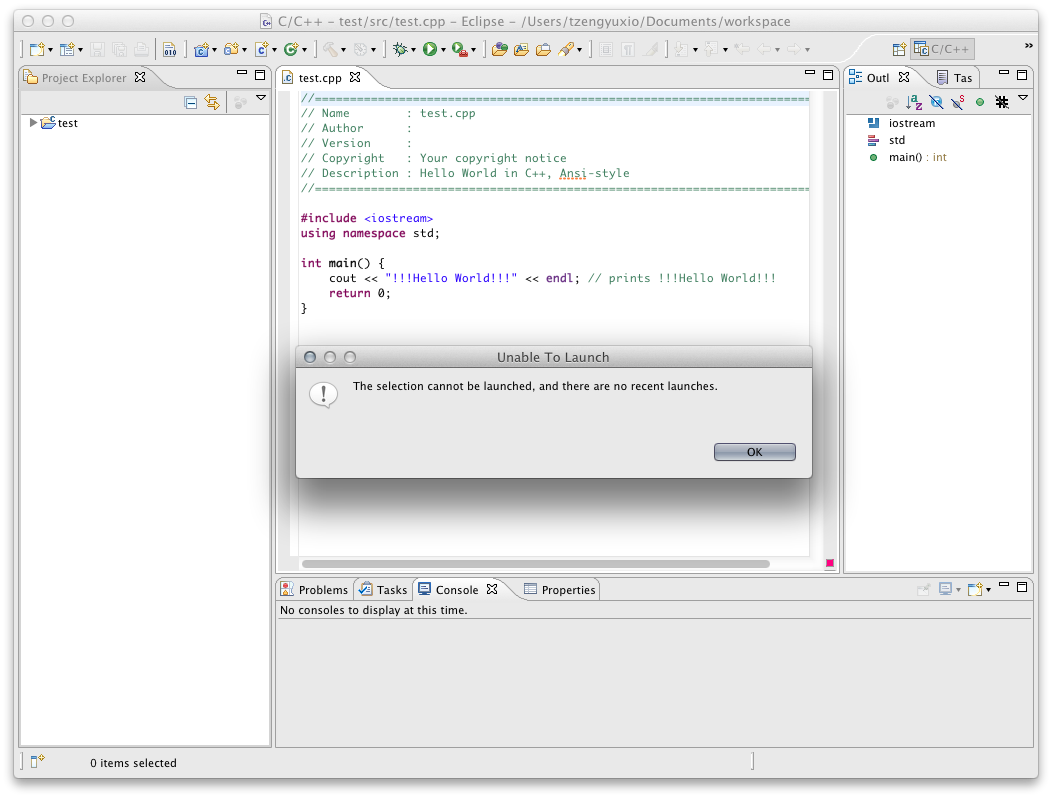1052x798 pixels.
Task: Click the Debug bug icon
Action: coord(400,48)
